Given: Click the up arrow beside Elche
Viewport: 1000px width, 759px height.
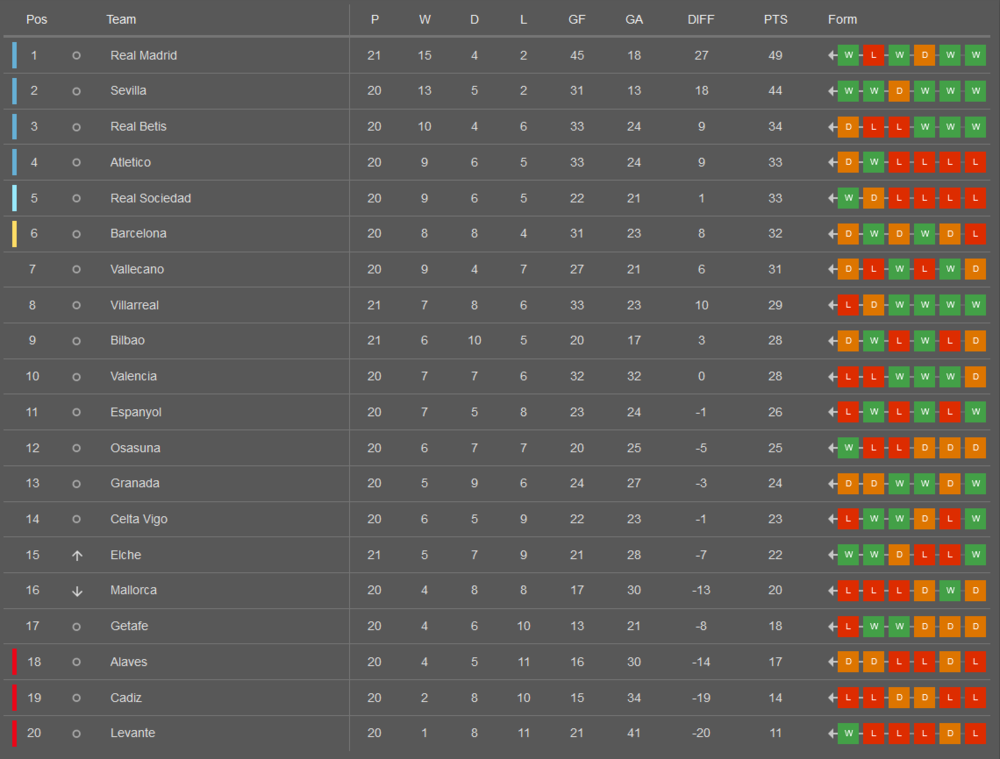Looking at the screenshot, I should (x=77, y=556).
